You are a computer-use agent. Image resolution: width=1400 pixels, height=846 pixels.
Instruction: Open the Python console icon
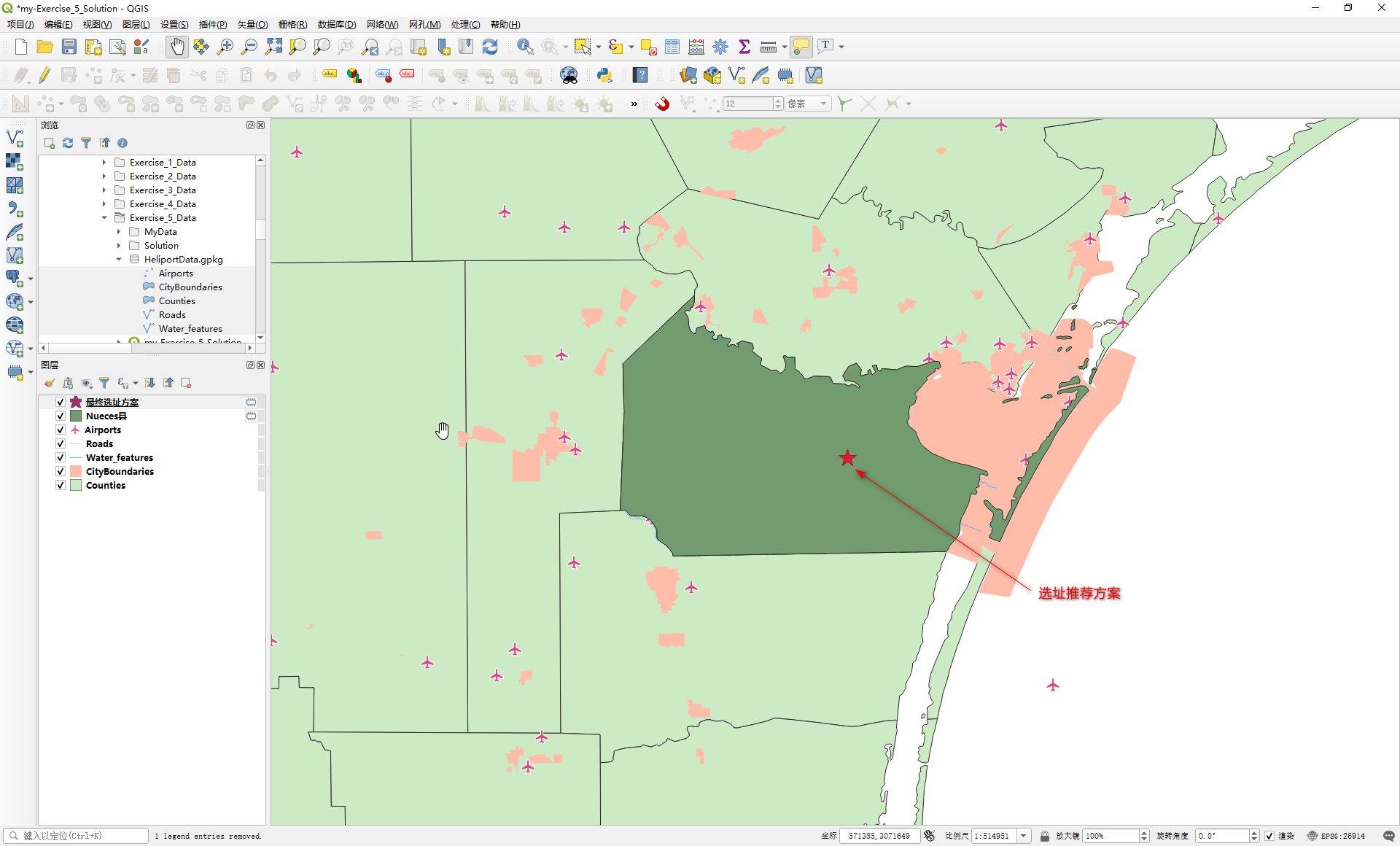[x=604, y=75]
